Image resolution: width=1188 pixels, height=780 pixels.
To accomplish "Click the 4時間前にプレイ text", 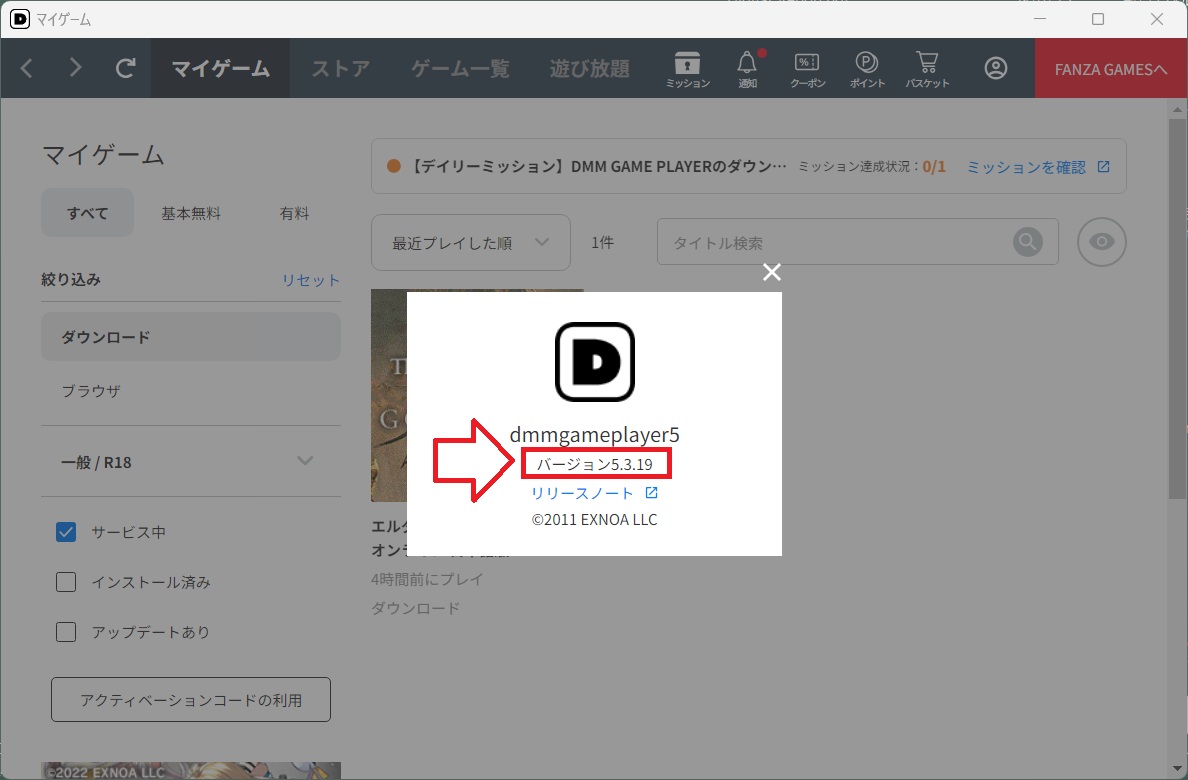I will point(427,579).
